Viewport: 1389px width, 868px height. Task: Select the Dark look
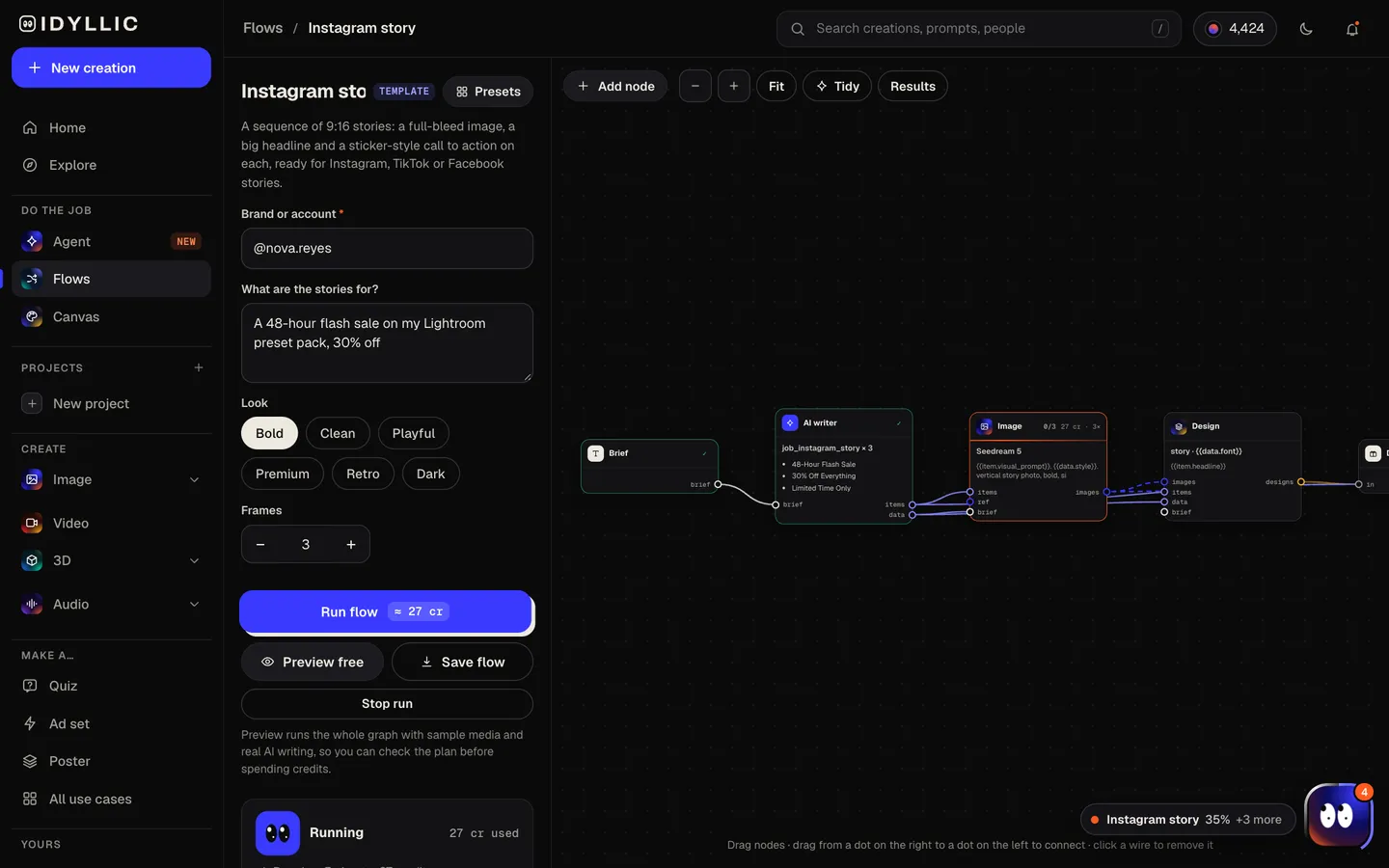click(x=431, y=474)
